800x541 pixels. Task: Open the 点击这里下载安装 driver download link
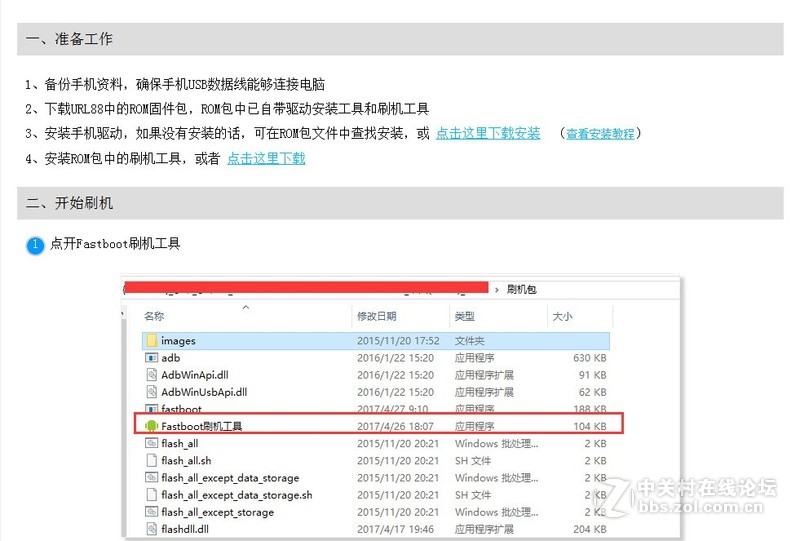click(488, 134)
